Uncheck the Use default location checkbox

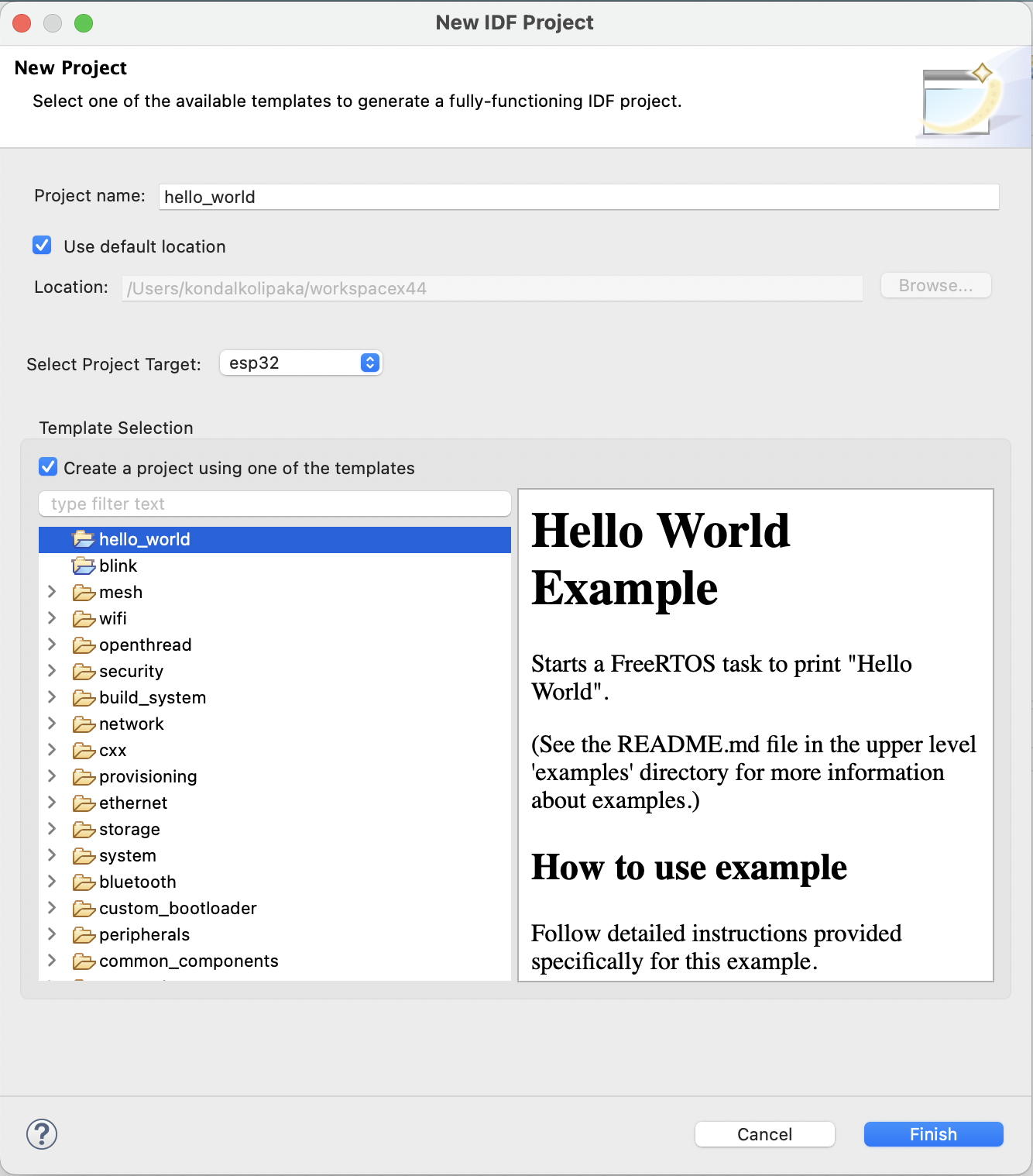pos(43,246)
